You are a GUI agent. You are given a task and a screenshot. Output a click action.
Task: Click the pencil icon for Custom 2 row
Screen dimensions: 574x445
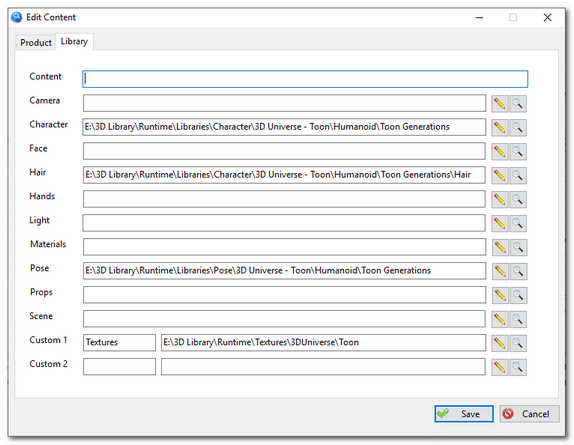coord(500,367)
